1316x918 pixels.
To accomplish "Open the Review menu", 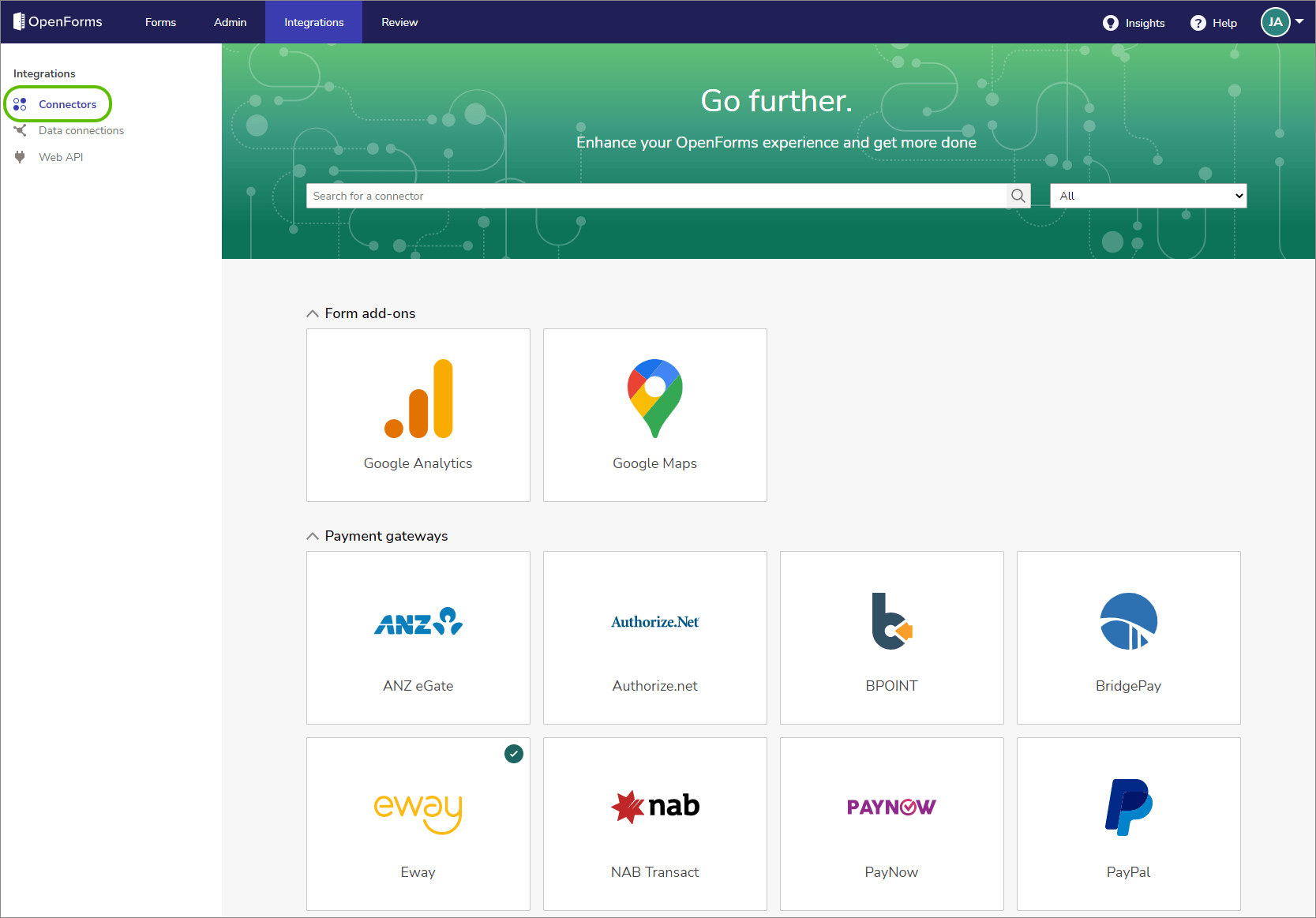I will click(x=399, y=22).
